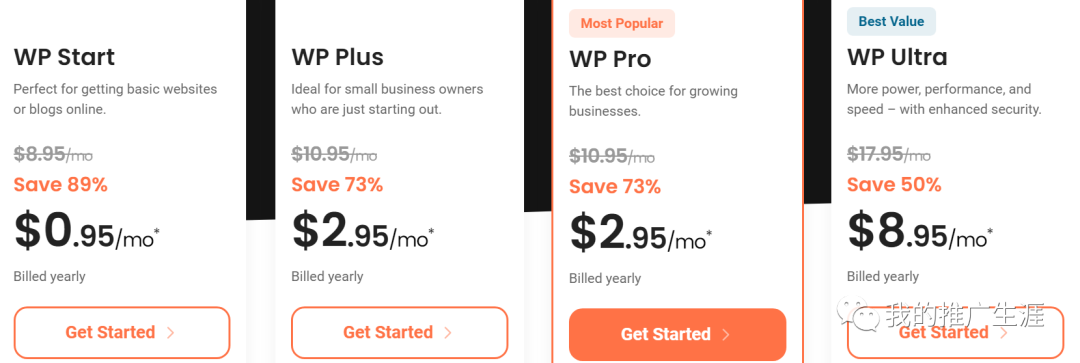Screen dimensions: 1080x363
Task: Click the WeChat logo watermark icon
Action: pos(858,315)
